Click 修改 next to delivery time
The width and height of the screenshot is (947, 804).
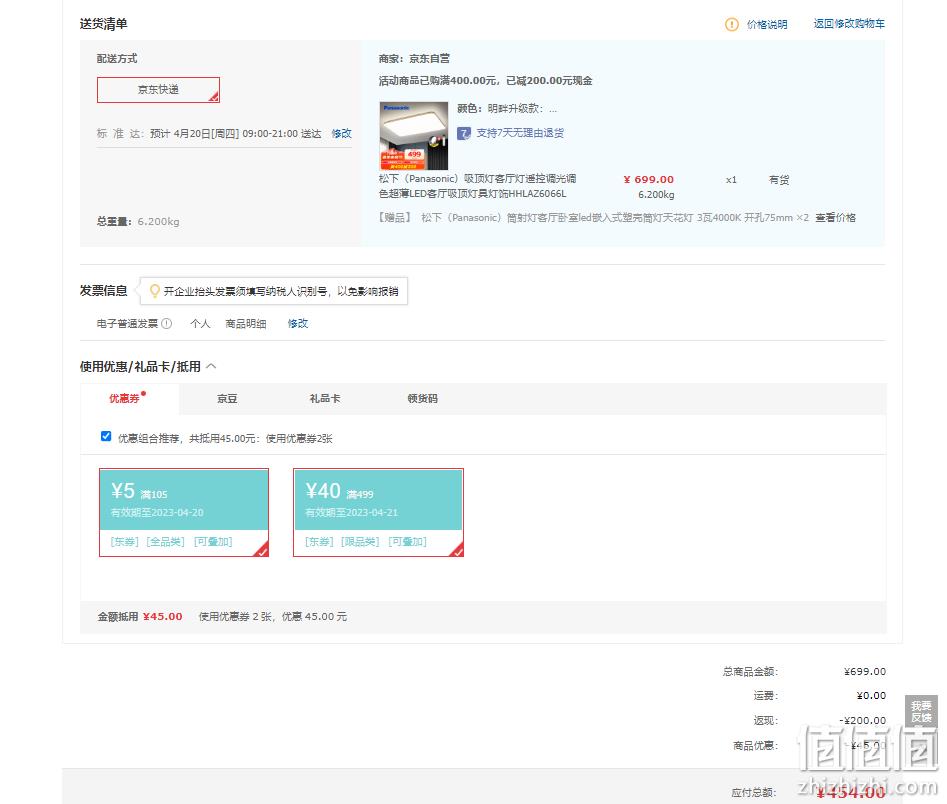tap(341, 133)
